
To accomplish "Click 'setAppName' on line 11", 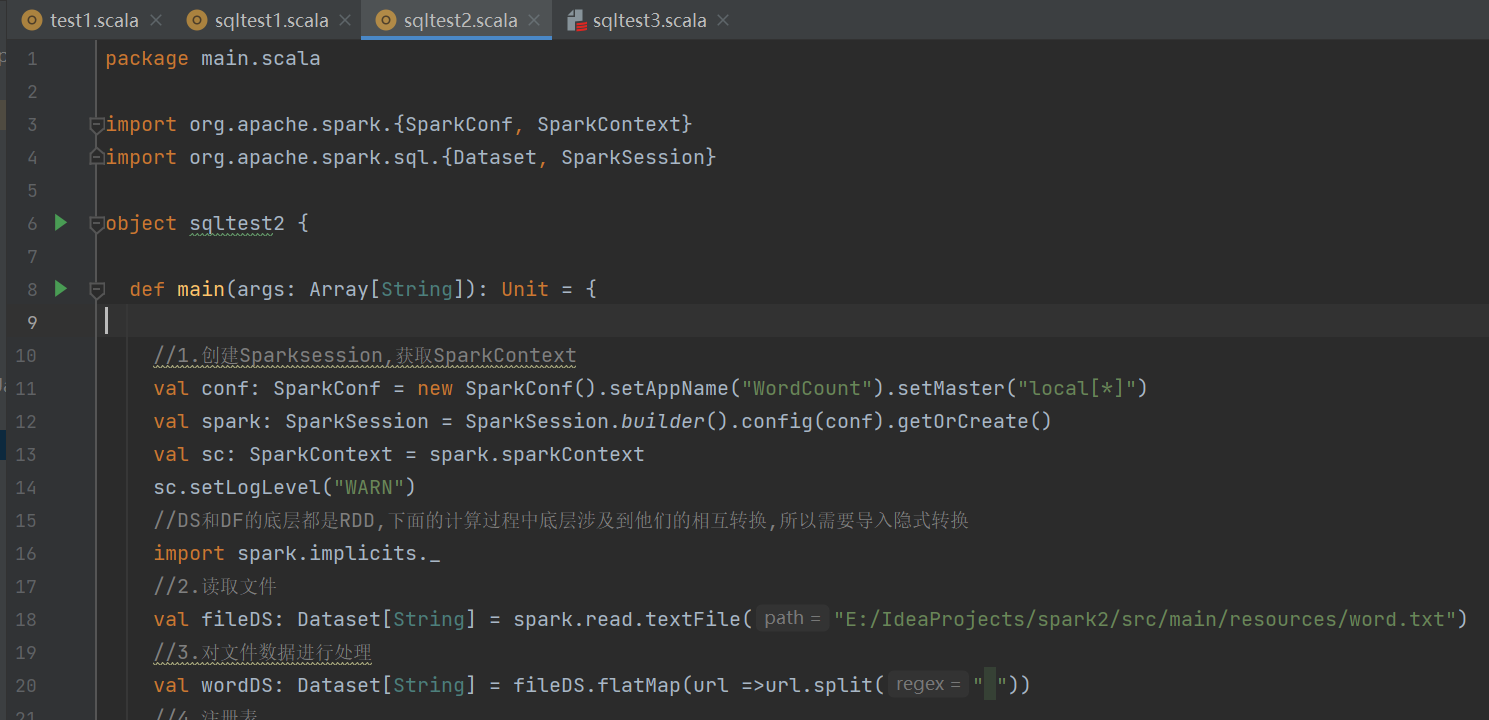I will (669, 388).
